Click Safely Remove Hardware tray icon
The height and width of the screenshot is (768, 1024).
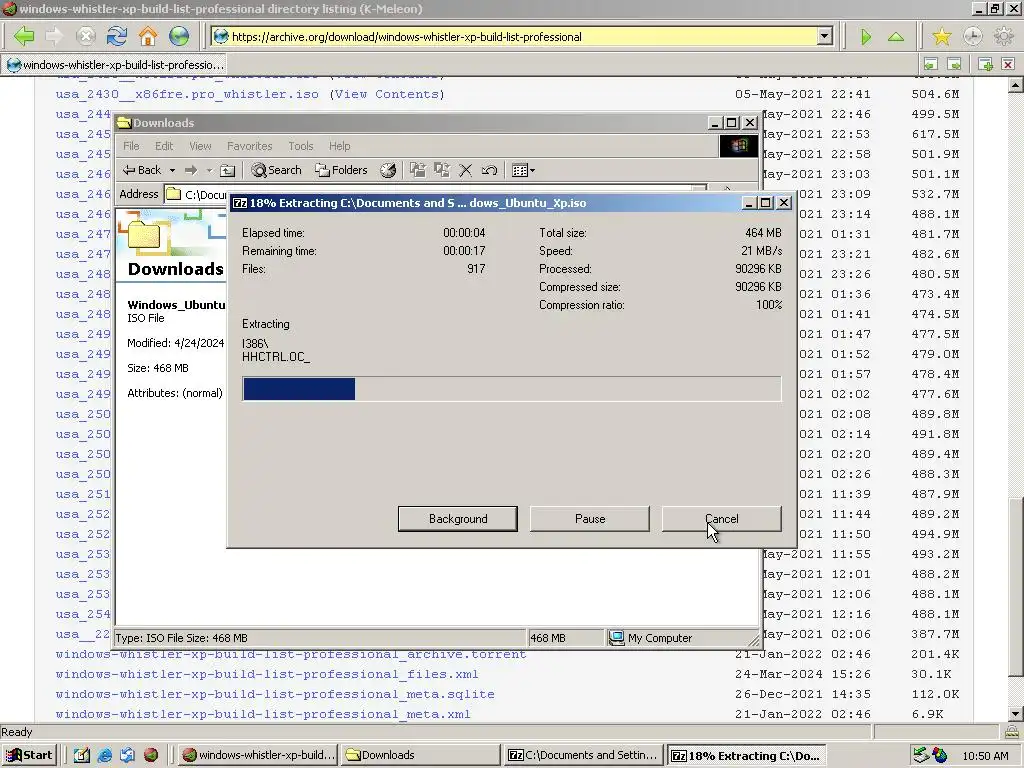click(920, 755)
